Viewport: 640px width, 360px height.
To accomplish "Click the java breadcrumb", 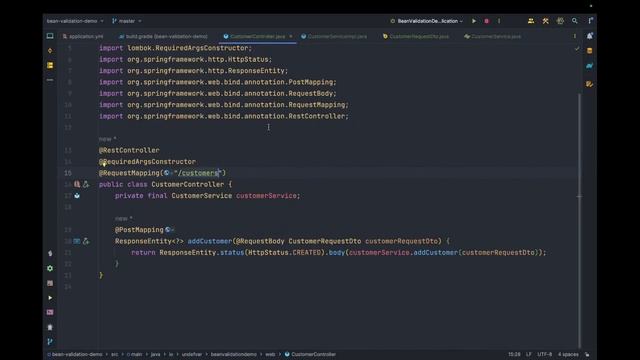I will coord(156,354).
